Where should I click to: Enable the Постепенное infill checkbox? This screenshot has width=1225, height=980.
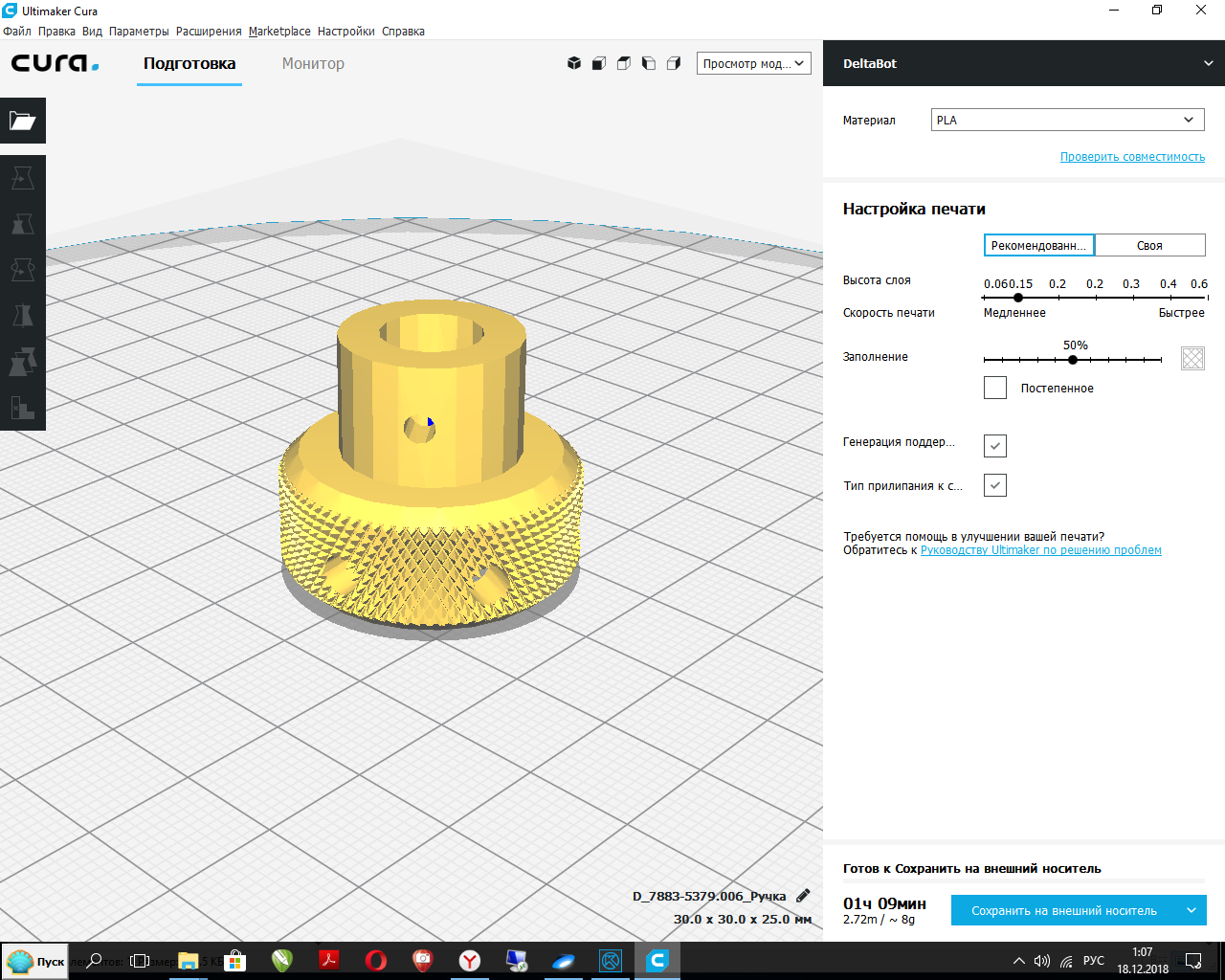pos(995,388)
